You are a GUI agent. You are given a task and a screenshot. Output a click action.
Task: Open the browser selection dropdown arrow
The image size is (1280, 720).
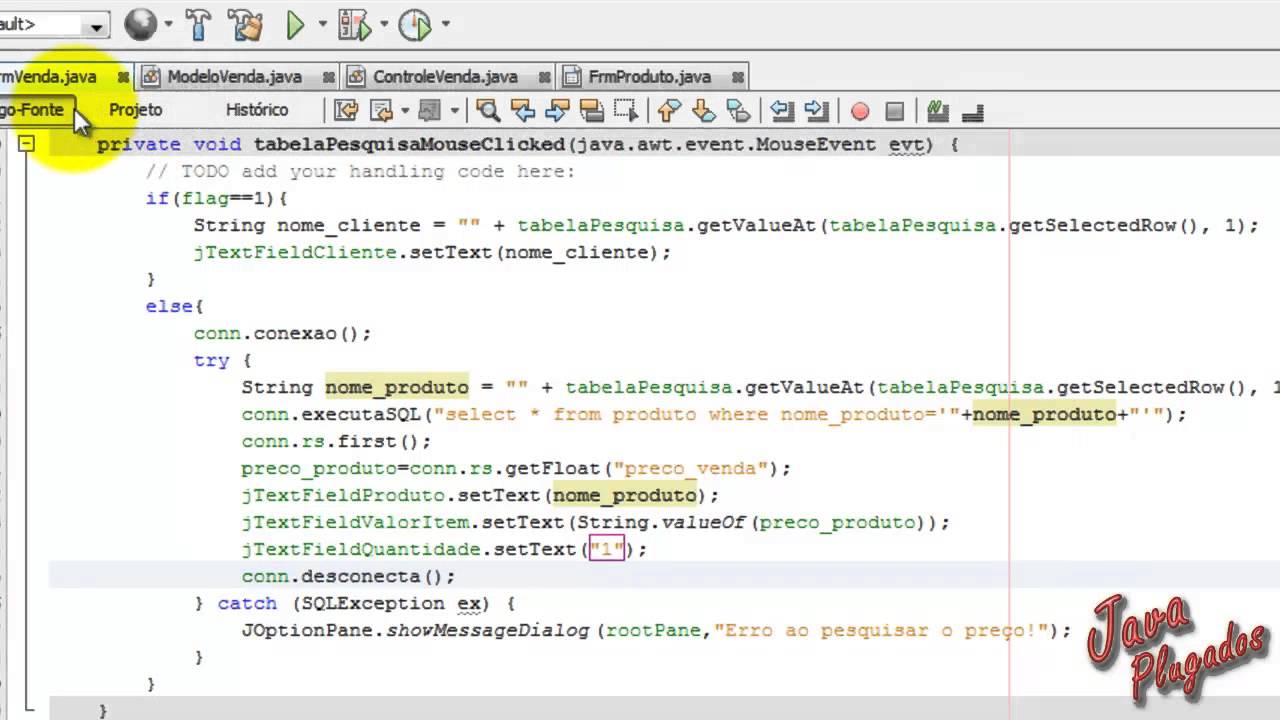(168, 24)
